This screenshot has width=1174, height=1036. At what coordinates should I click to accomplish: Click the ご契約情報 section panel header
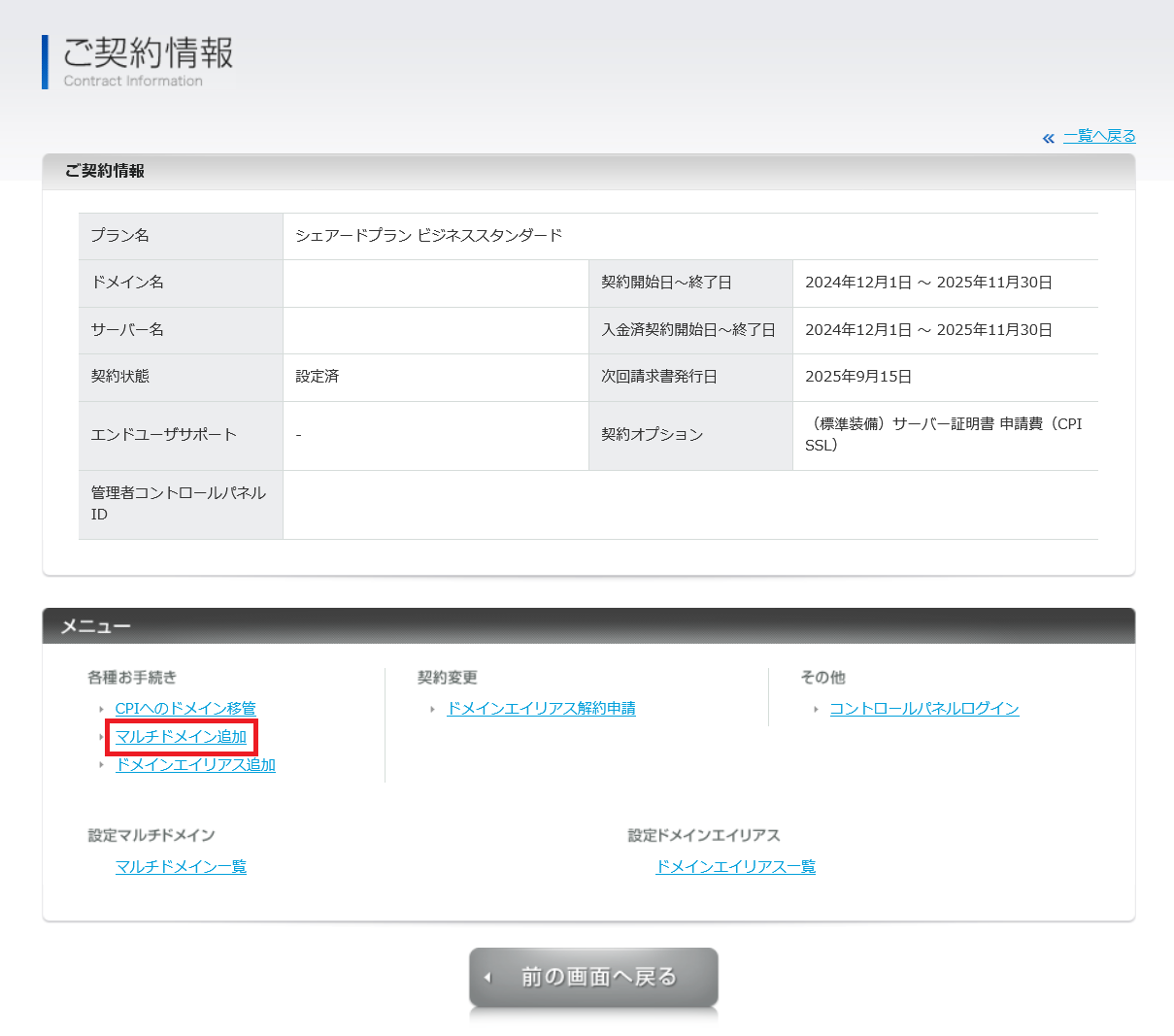[x=588, y=171]
